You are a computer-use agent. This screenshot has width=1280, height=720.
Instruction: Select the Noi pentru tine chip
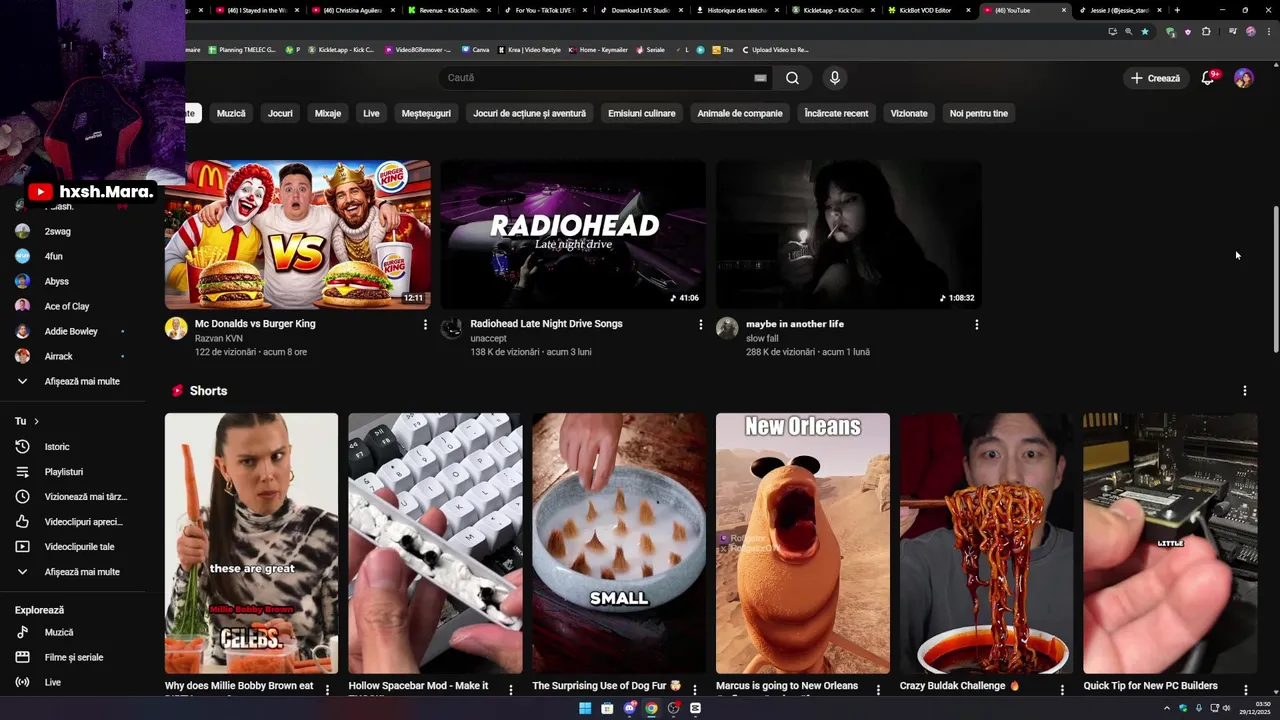pyautogui.click(x=979, y=113)
